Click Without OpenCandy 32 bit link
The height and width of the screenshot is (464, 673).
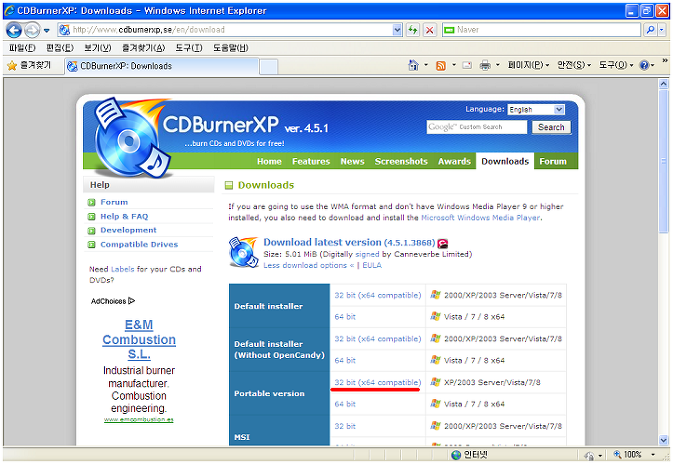click(x=378, y=339)
